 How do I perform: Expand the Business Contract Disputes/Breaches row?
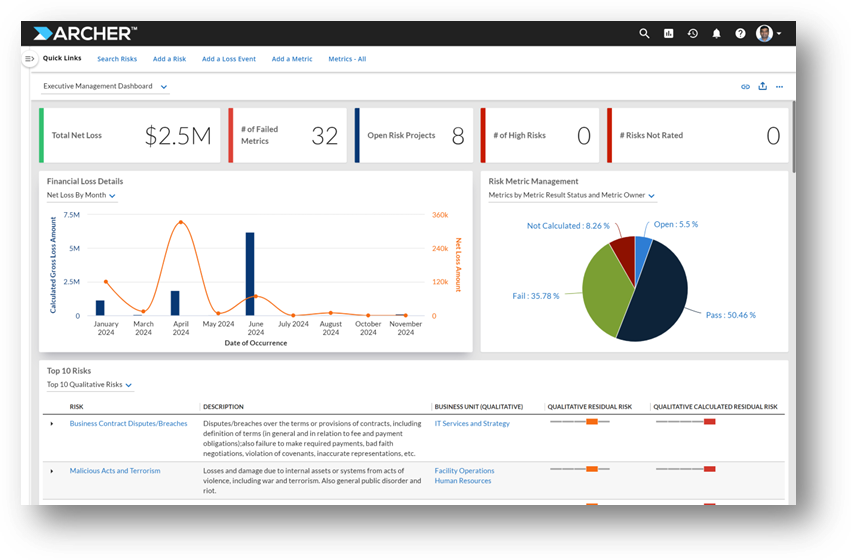pyautogui.click(x=52, y=424)
